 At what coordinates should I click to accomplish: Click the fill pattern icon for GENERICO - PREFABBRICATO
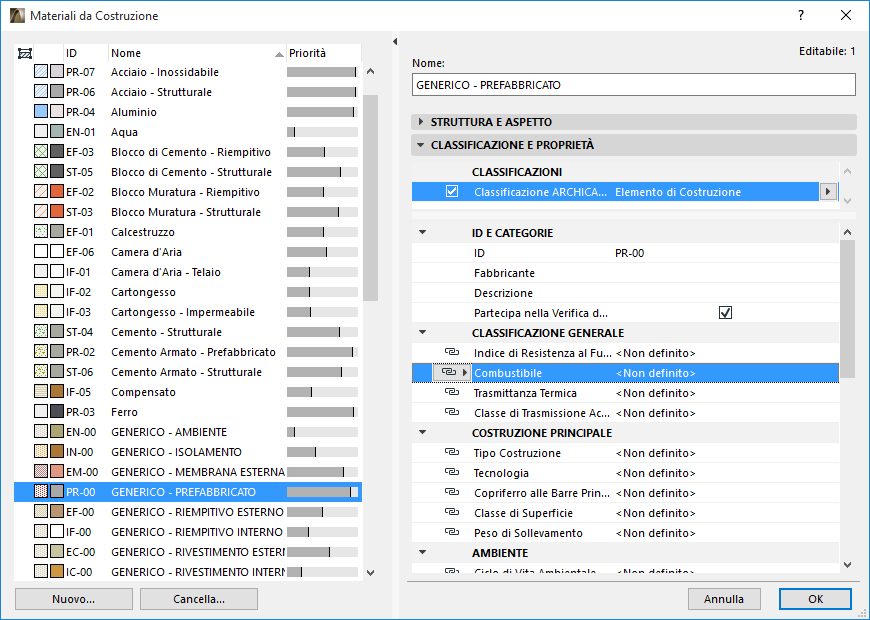click(x=41, y=491)
